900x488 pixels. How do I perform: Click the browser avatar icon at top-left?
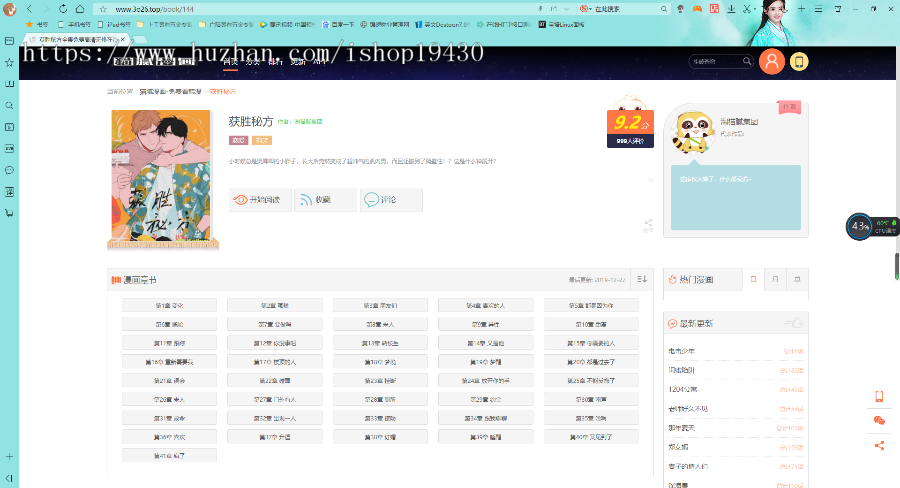pyautogui.click(x=9, y=9)
